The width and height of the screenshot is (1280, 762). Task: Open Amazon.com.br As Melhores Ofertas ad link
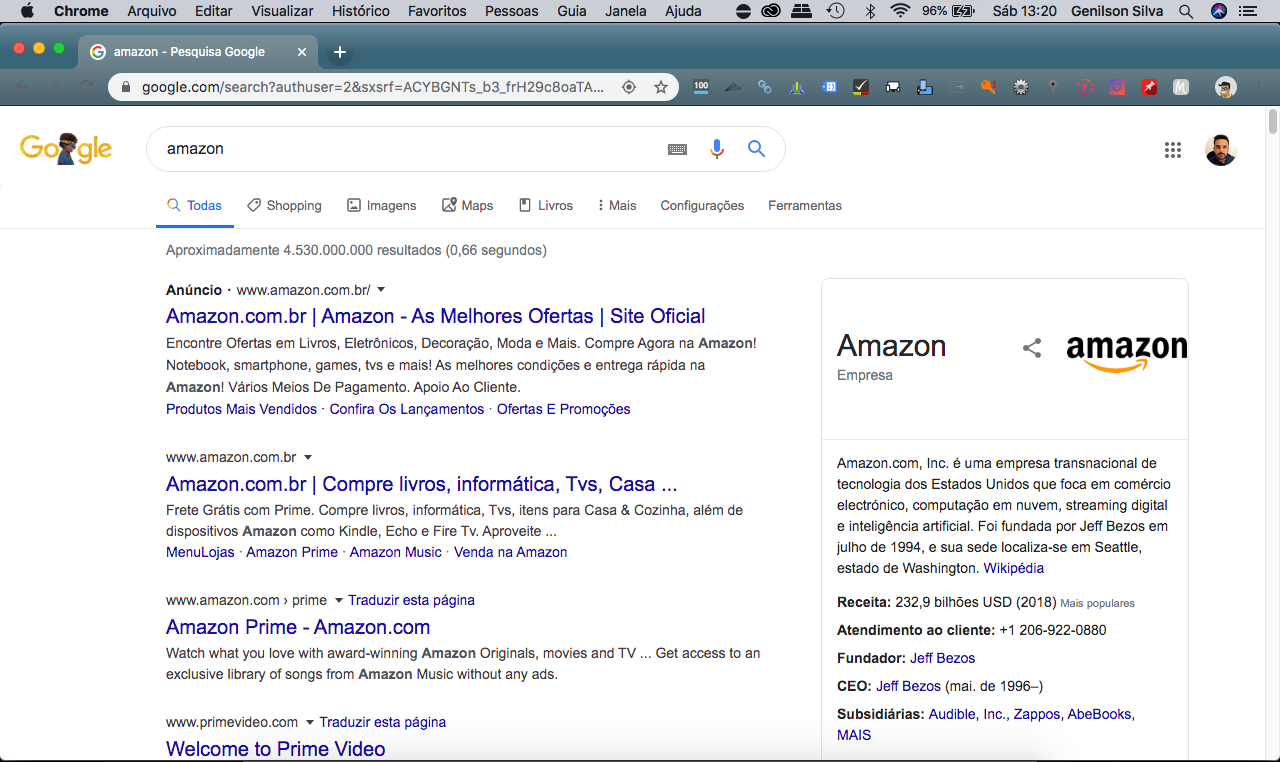436,316
